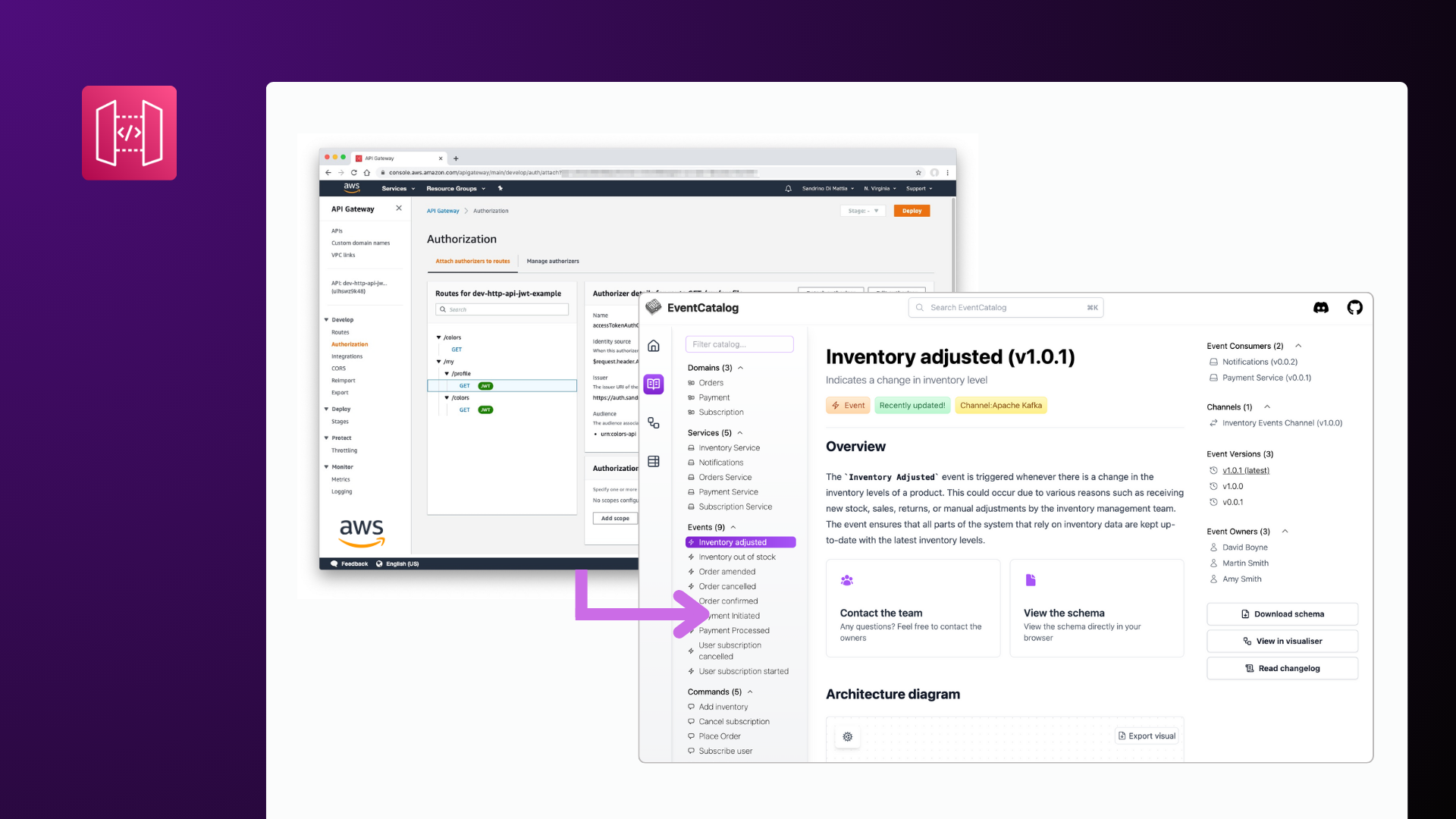This screenshot has width=1456, height=819.
Task: Click the EventCatalog schema grid icon
Action: [x=655, y=460]
